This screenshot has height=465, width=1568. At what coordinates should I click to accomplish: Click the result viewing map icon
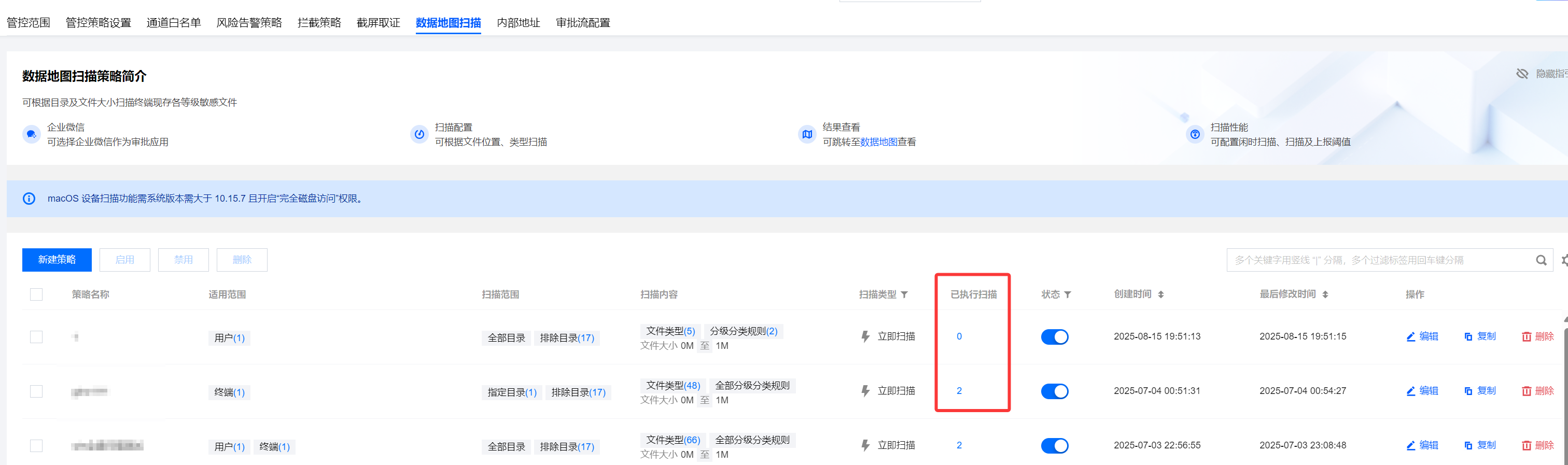pyautogui.click(x=806, y=134)
